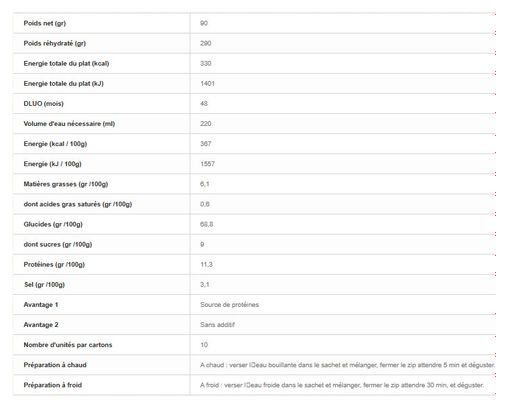The width and height of the screenshot is (508, 408).
Task: Select the 'Energie totale du plat (kJ)' label
Action: (64, 84)
